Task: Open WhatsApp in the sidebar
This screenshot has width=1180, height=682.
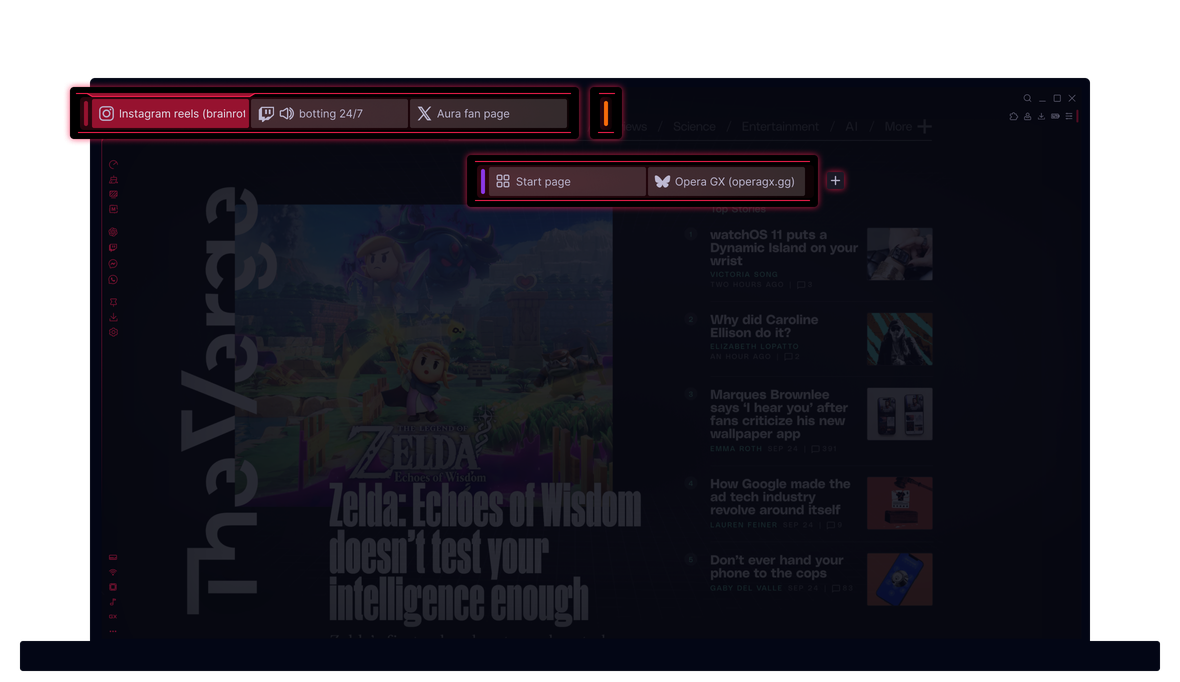Action: click(113, 280)
